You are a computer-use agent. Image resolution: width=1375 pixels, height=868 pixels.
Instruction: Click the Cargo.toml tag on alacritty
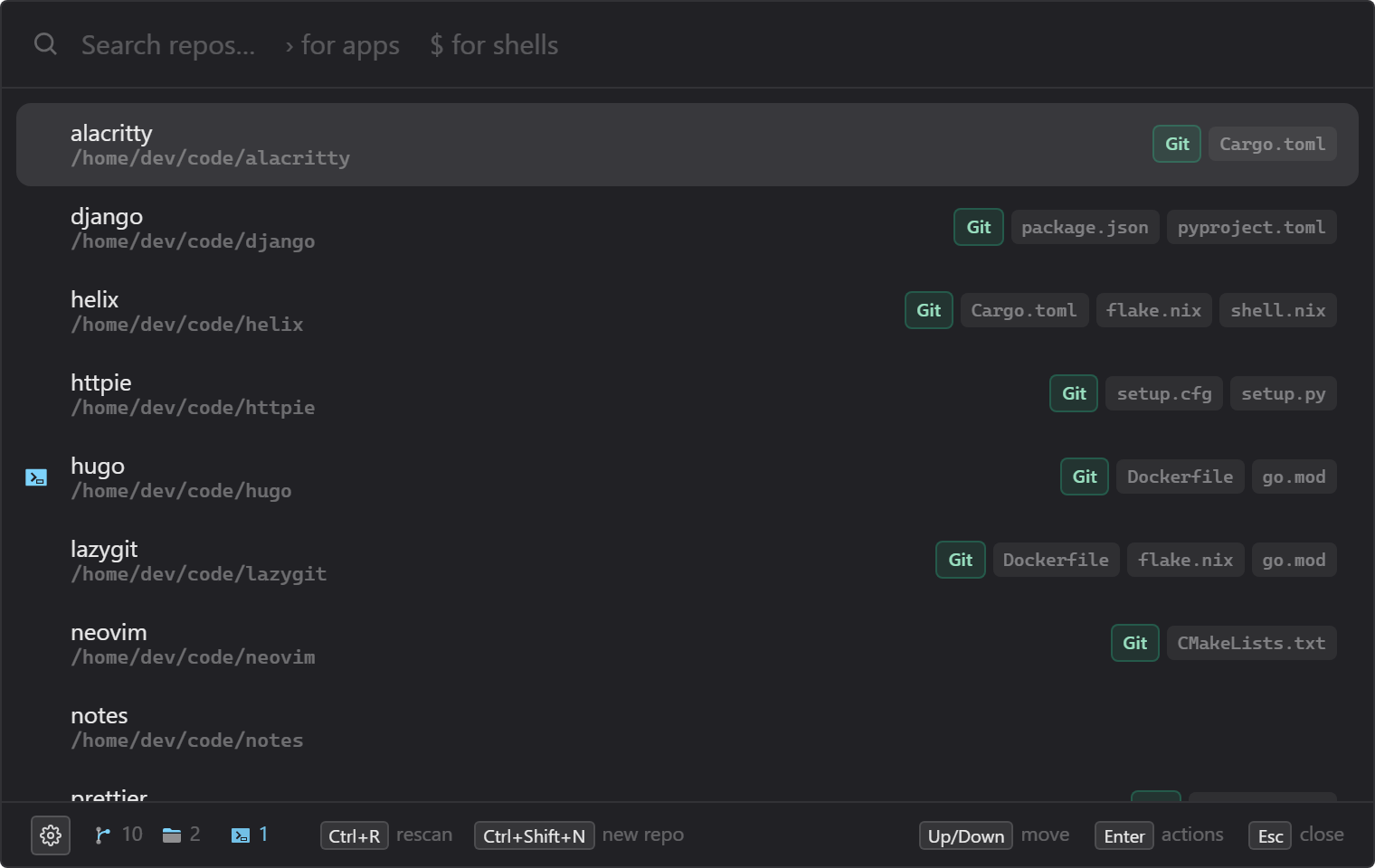1273,144
